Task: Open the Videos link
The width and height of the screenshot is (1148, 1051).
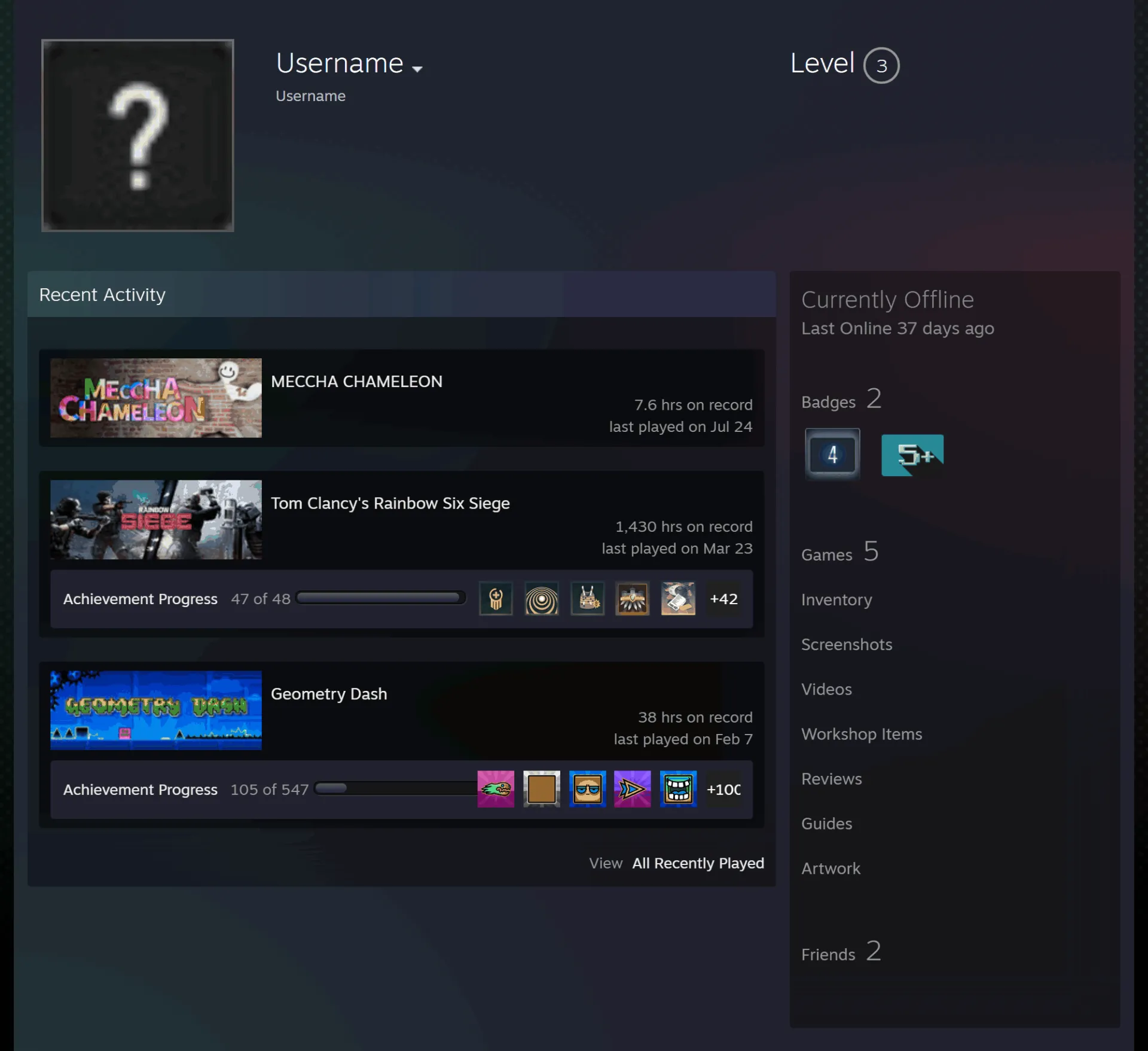Action: 826,689
